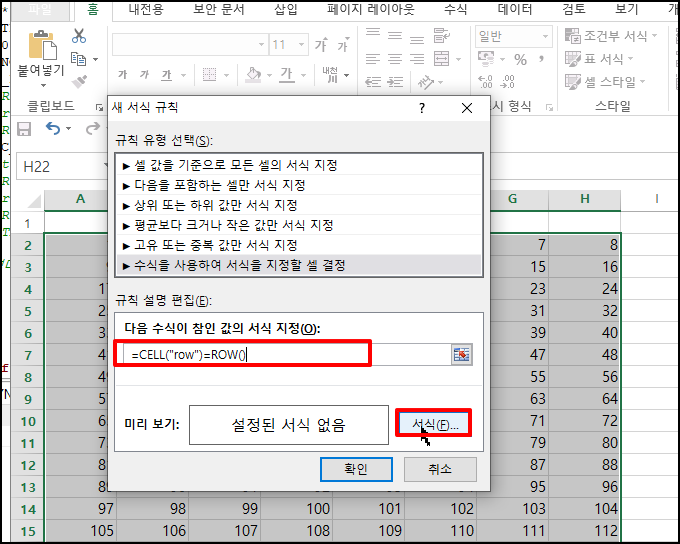This screenshot has height=544, width=680.
Task: Click the decrease indent icon
Action: (x=373, y=82)
